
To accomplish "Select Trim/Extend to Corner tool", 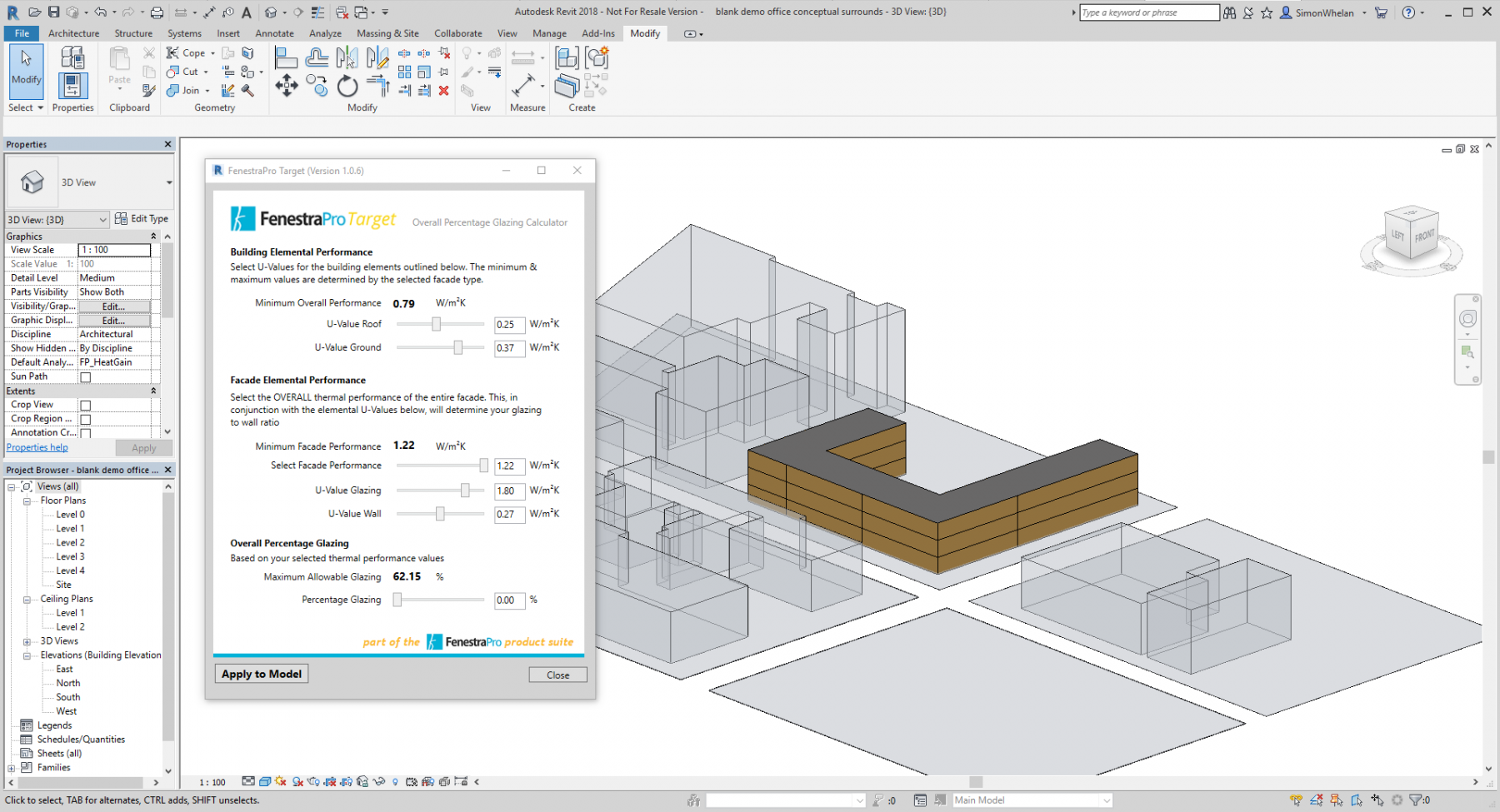I will tap(377, 86).
